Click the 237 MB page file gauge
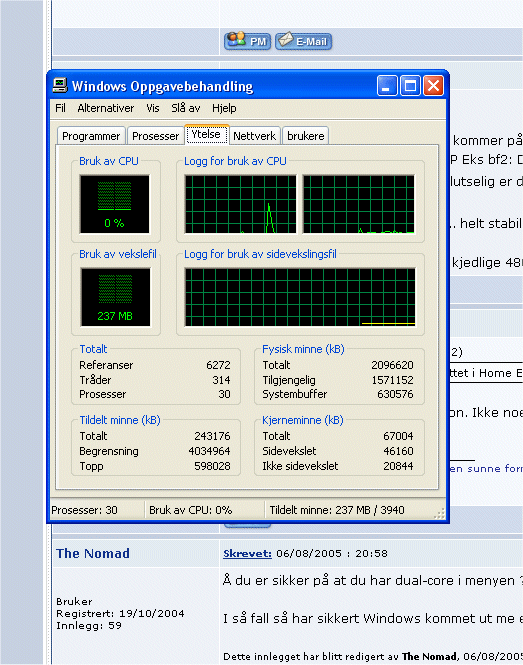This screenshot has height=665, width=523. pos(115,297)
